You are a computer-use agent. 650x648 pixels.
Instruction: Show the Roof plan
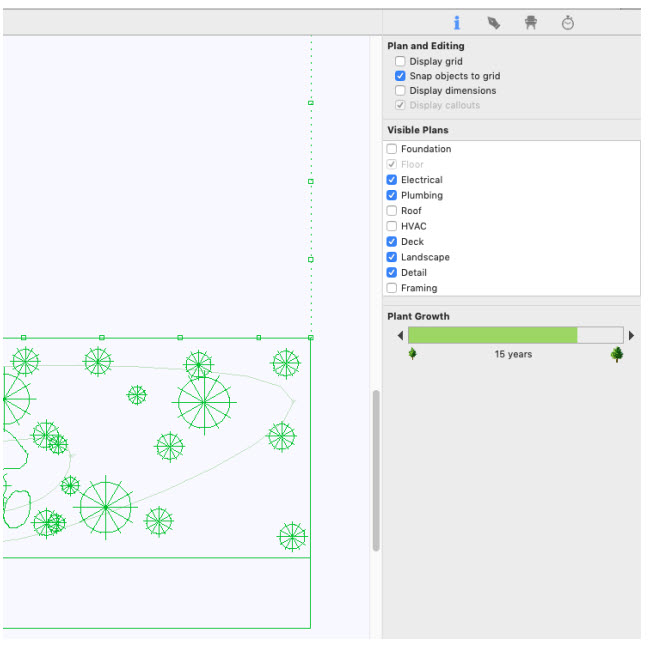(x=392, y=211)
